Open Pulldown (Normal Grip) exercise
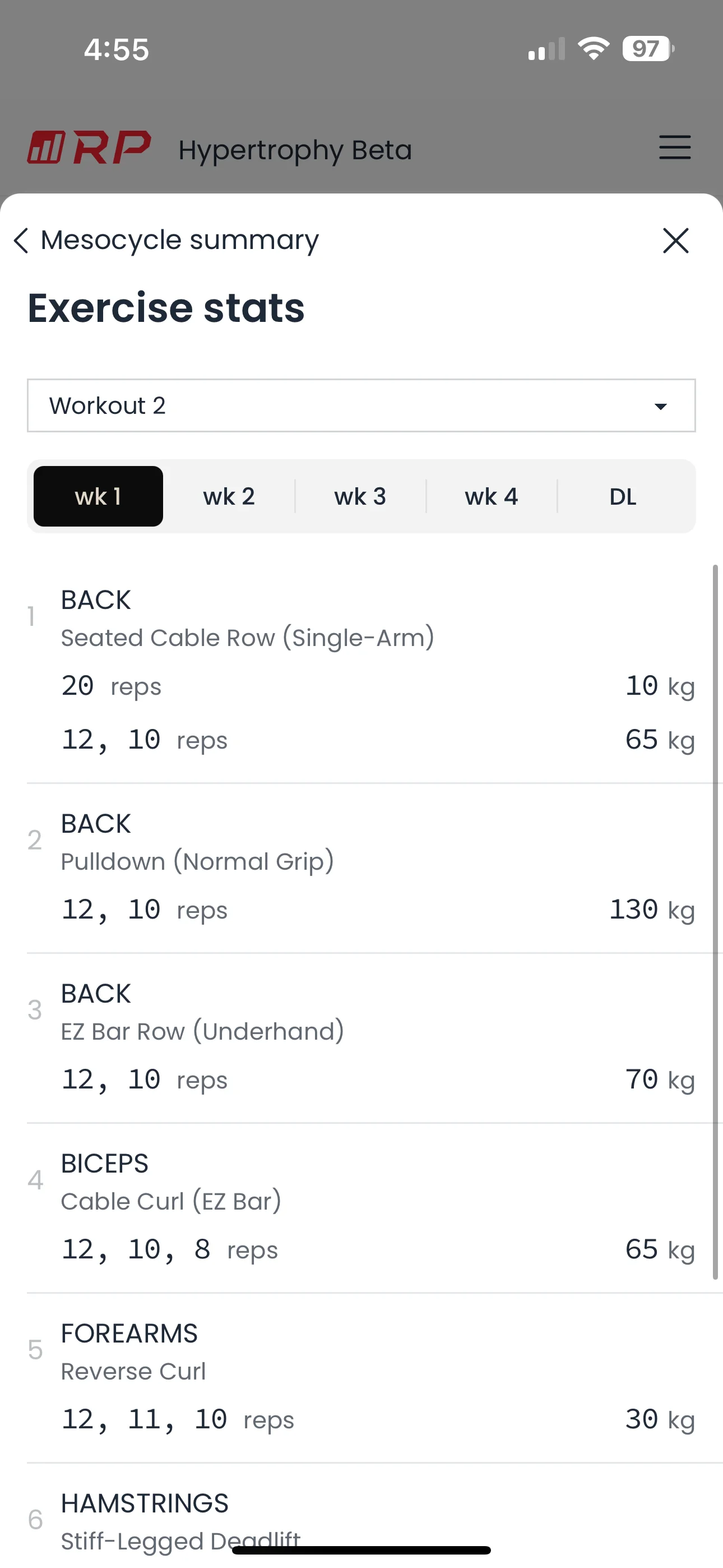The width and height of the screenshot is (723, 1568). 197,861
